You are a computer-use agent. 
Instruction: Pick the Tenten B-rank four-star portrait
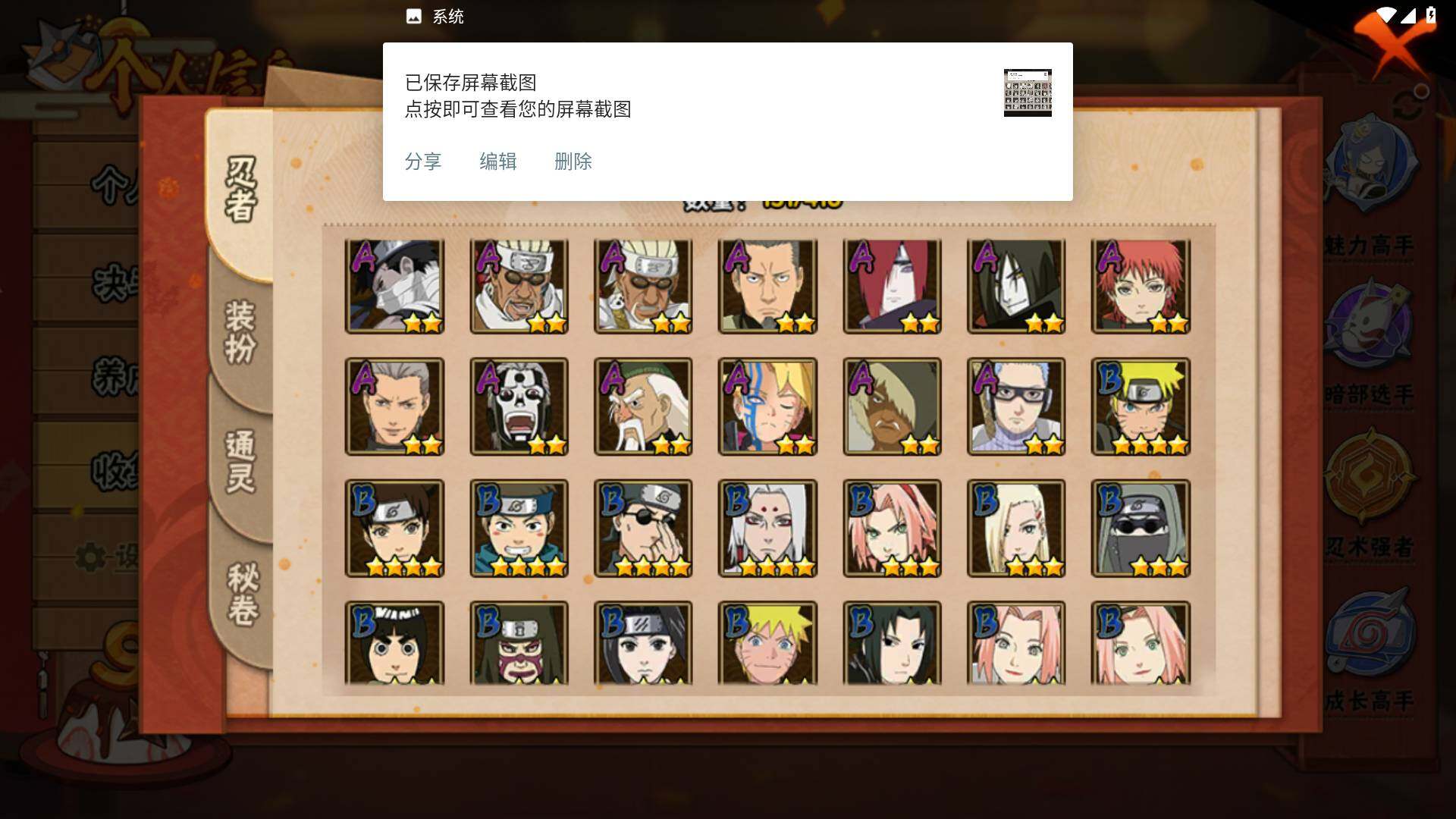coord(394,528)
